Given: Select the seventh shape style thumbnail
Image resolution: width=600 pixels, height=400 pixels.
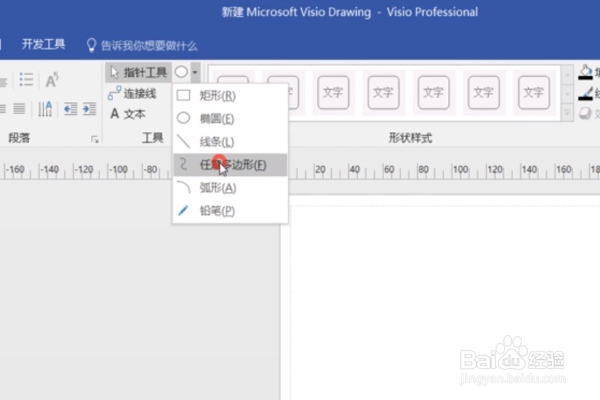Looking at the screenshot, I should (x=533, y=93).
